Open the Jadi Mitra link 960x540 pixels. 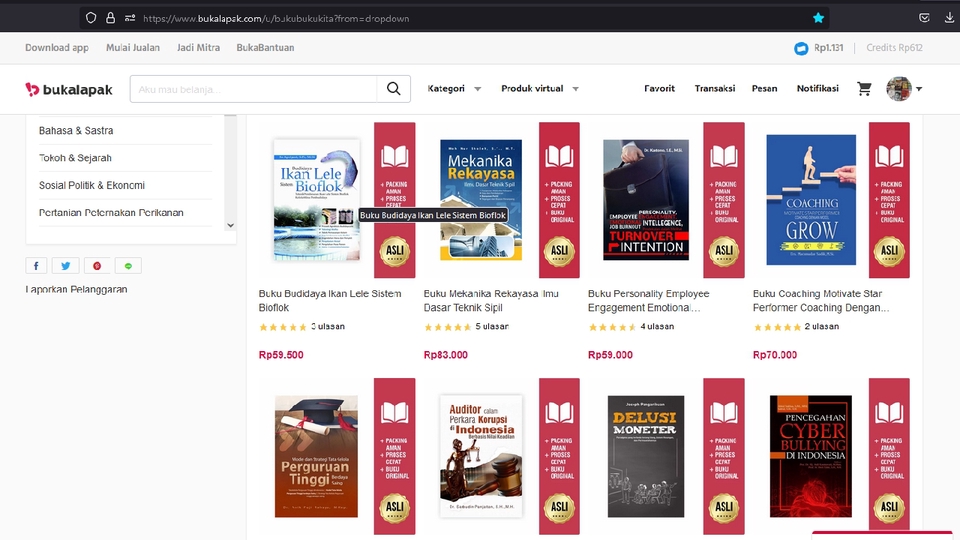pos(198,48)
